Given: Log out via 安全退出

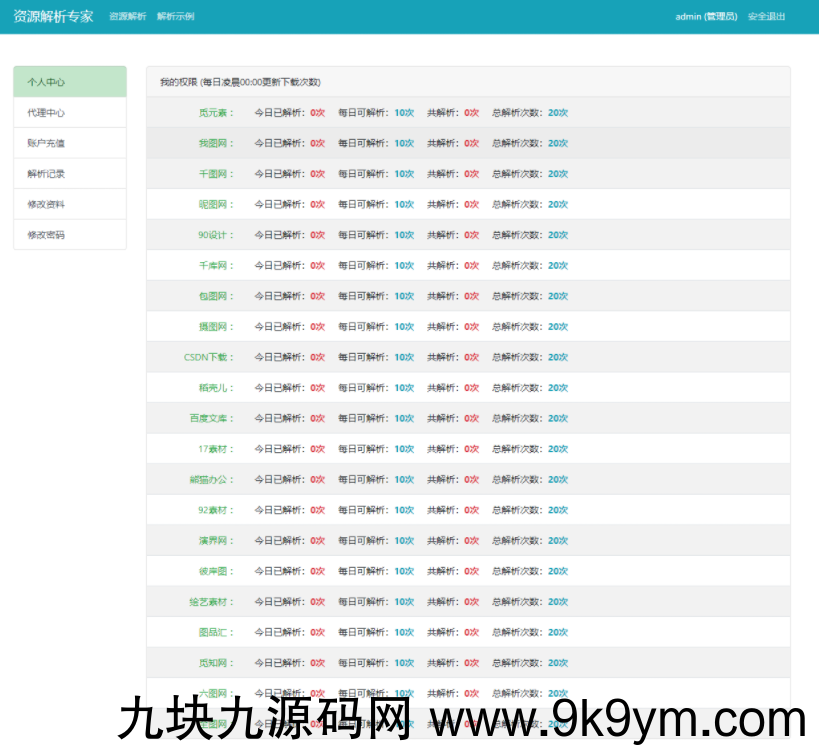Looking at the screenshot, I should point(766,17).
